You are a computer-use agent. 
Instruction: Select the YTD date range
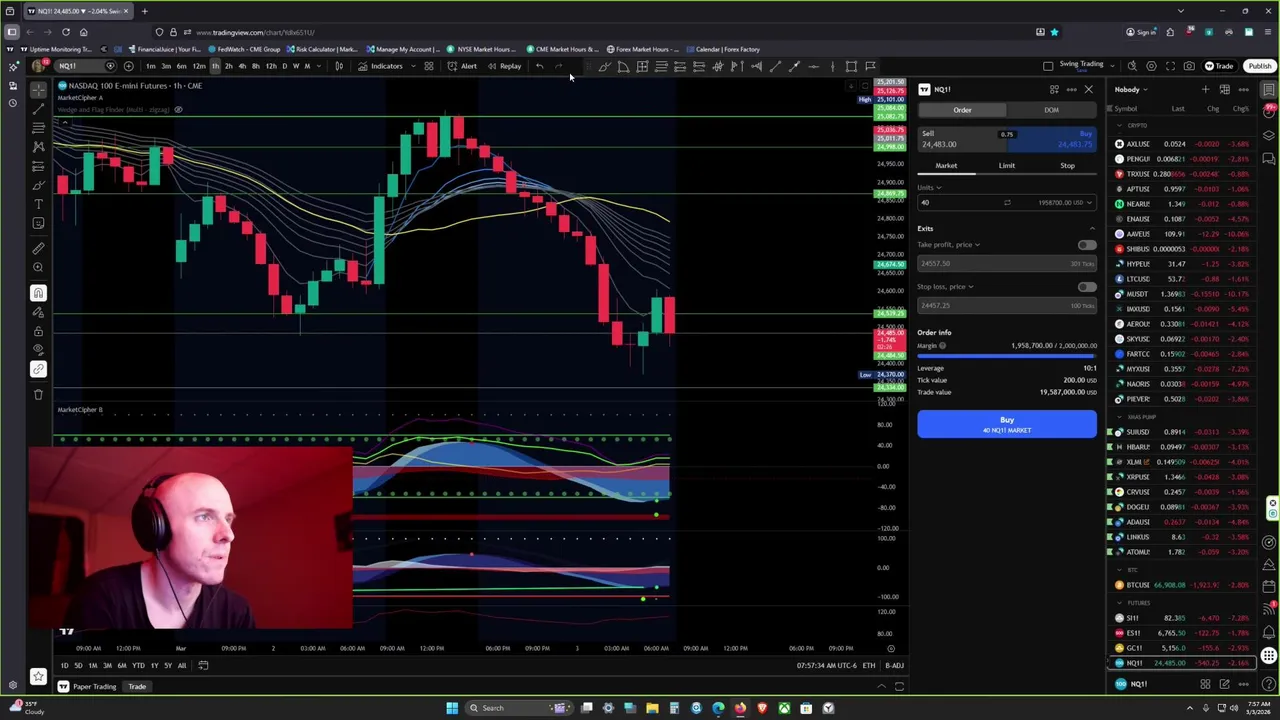coord(138,666)
